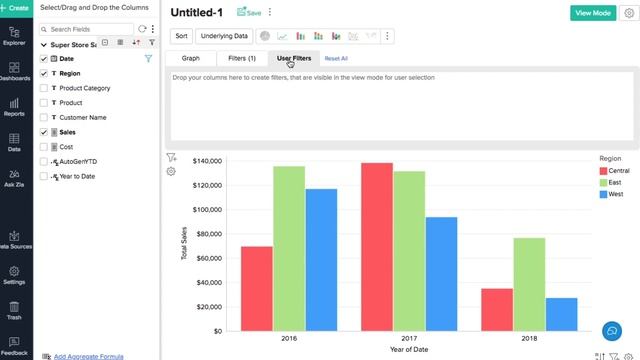Open the Data sidebar section
This screenshot has width=640, height=360.
(14, 142)
